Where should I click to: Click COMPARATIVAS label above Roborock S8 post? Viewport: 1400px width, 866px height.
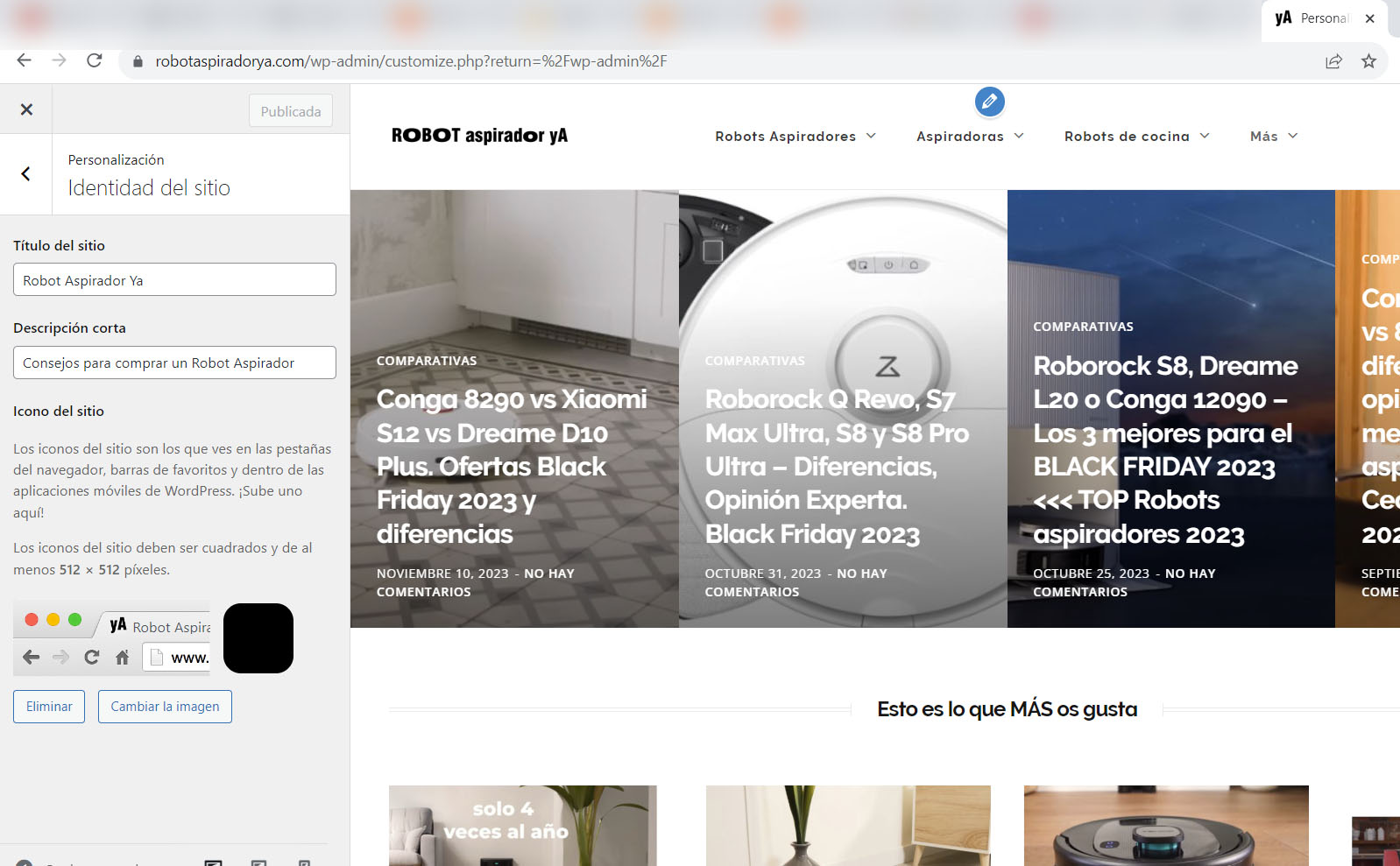pyautogui.click(x=1083, y=327)
